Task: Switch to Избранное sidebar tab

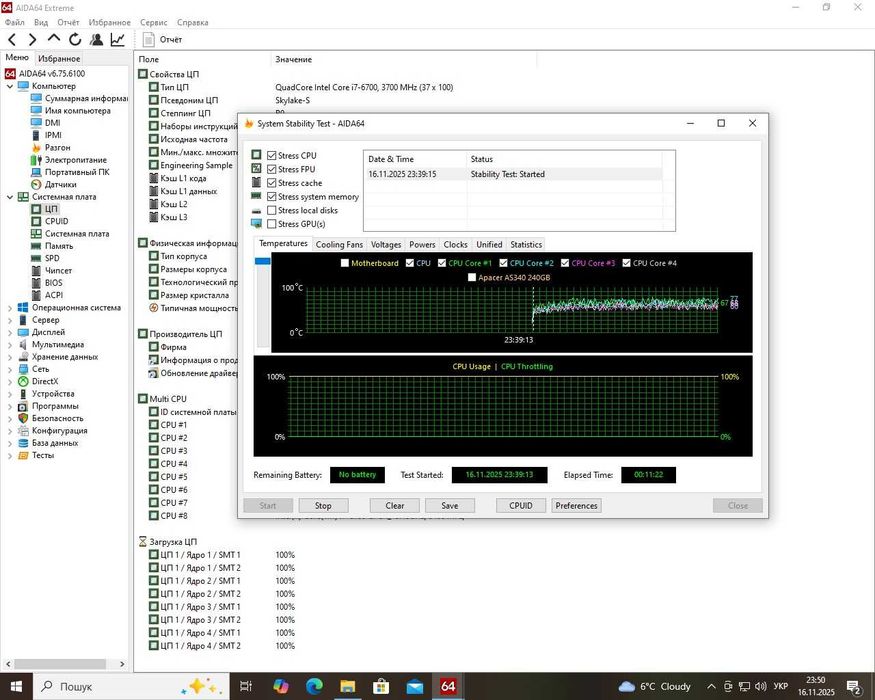Action: point(59,59)
